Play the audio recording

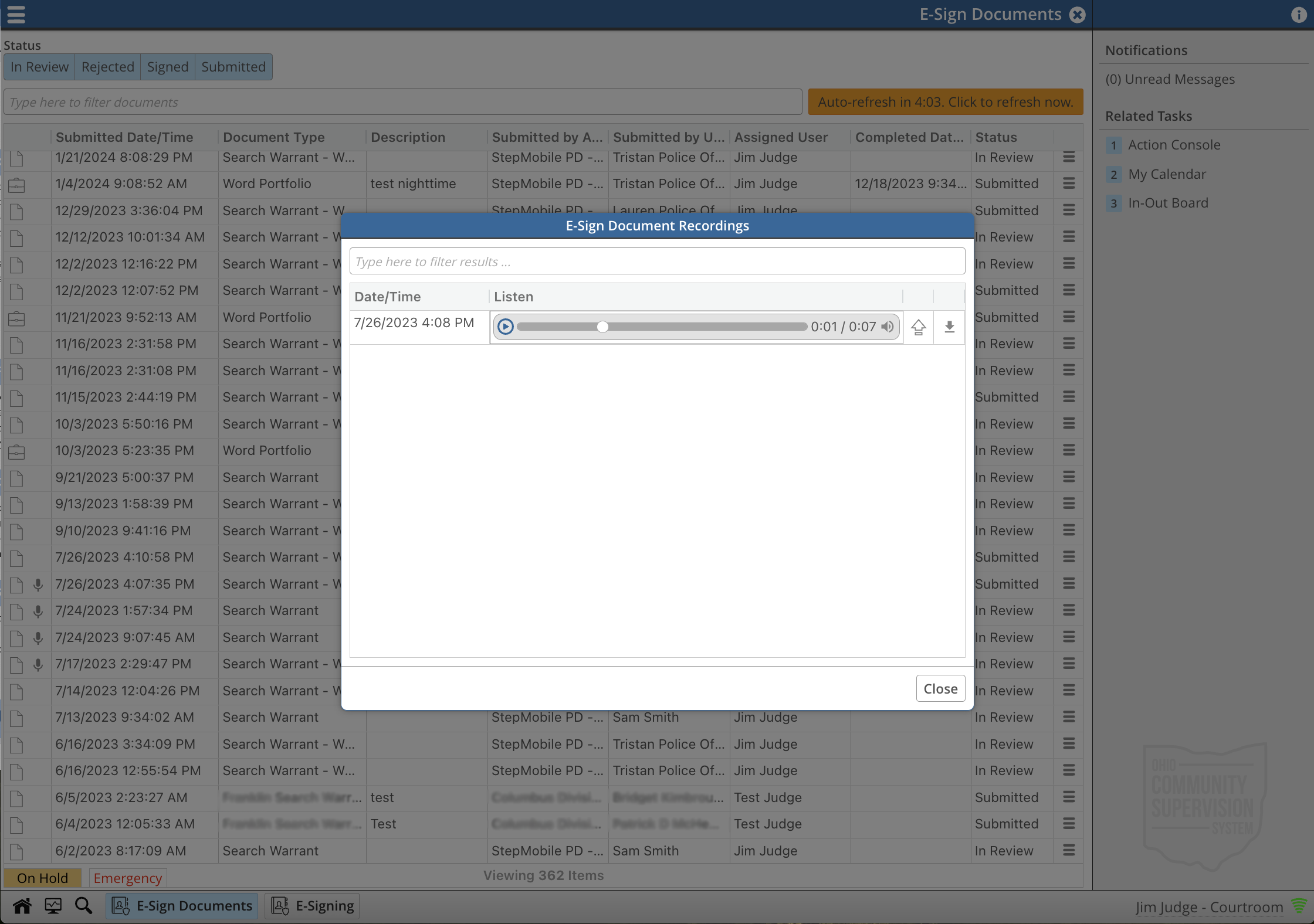pos(505,327)
